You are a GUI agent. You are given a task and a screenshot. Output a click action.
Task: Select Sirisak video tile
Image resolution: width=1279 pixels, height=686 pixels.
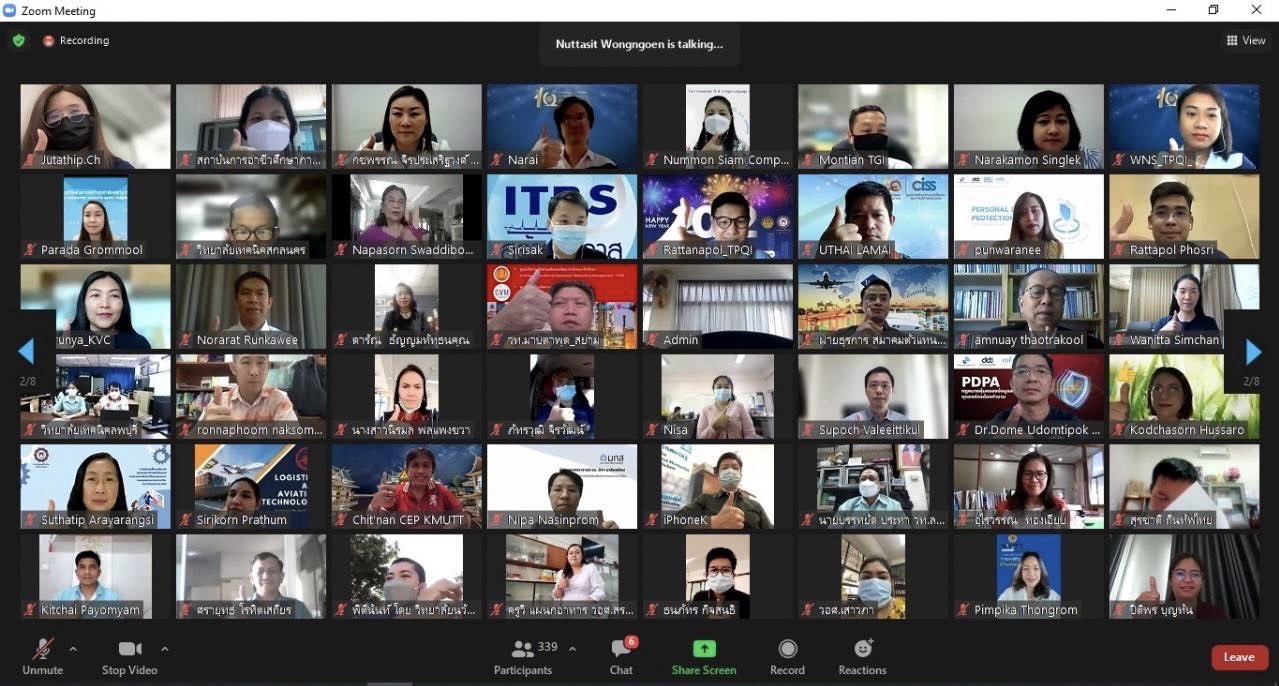(562, 216)
